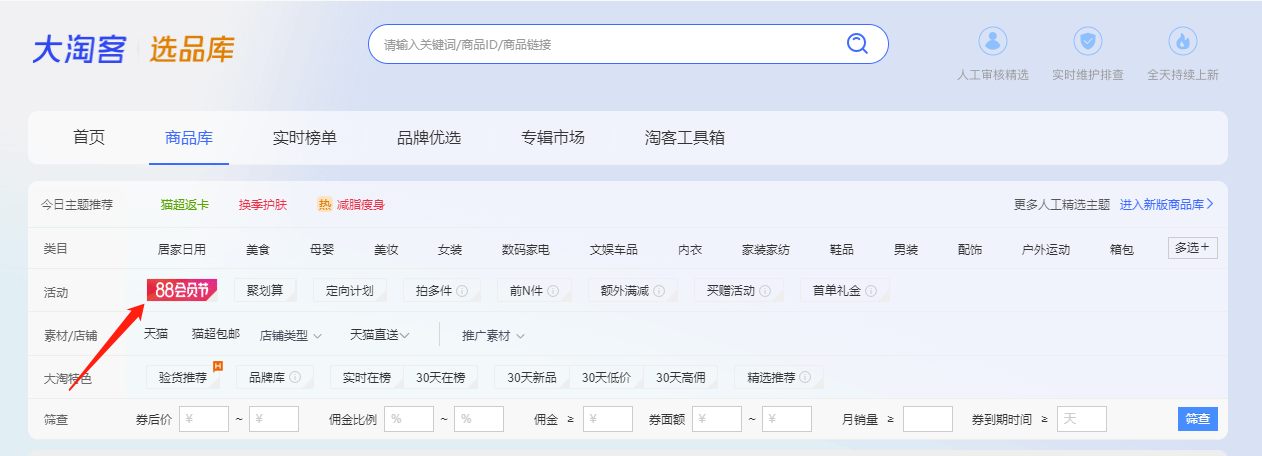Image resolution: width=1262 pixels, height=456 pixels.
Task: Switch to the 实时榜单 tab
Action: 305,138
